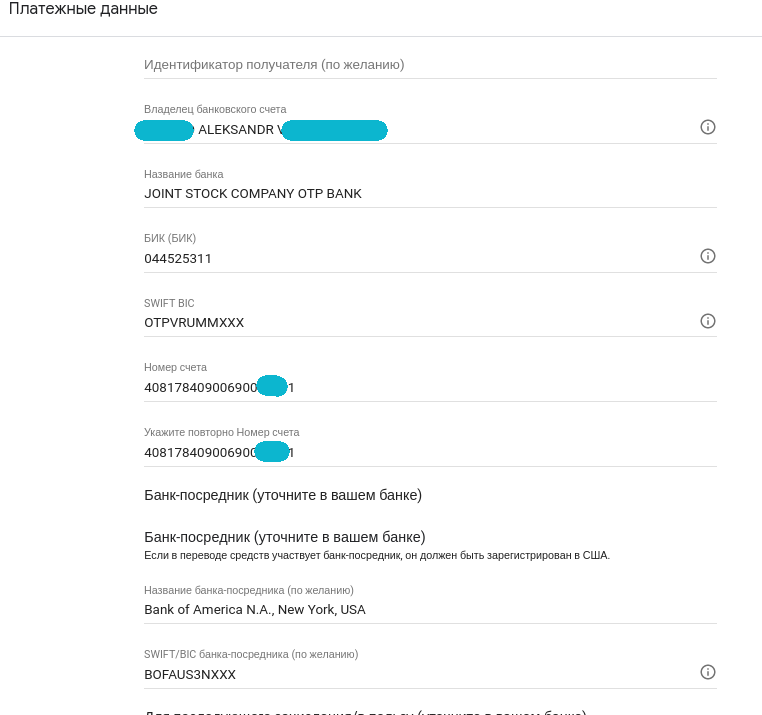Click the first Банк-посредник heading

click(x=283, y=495)
